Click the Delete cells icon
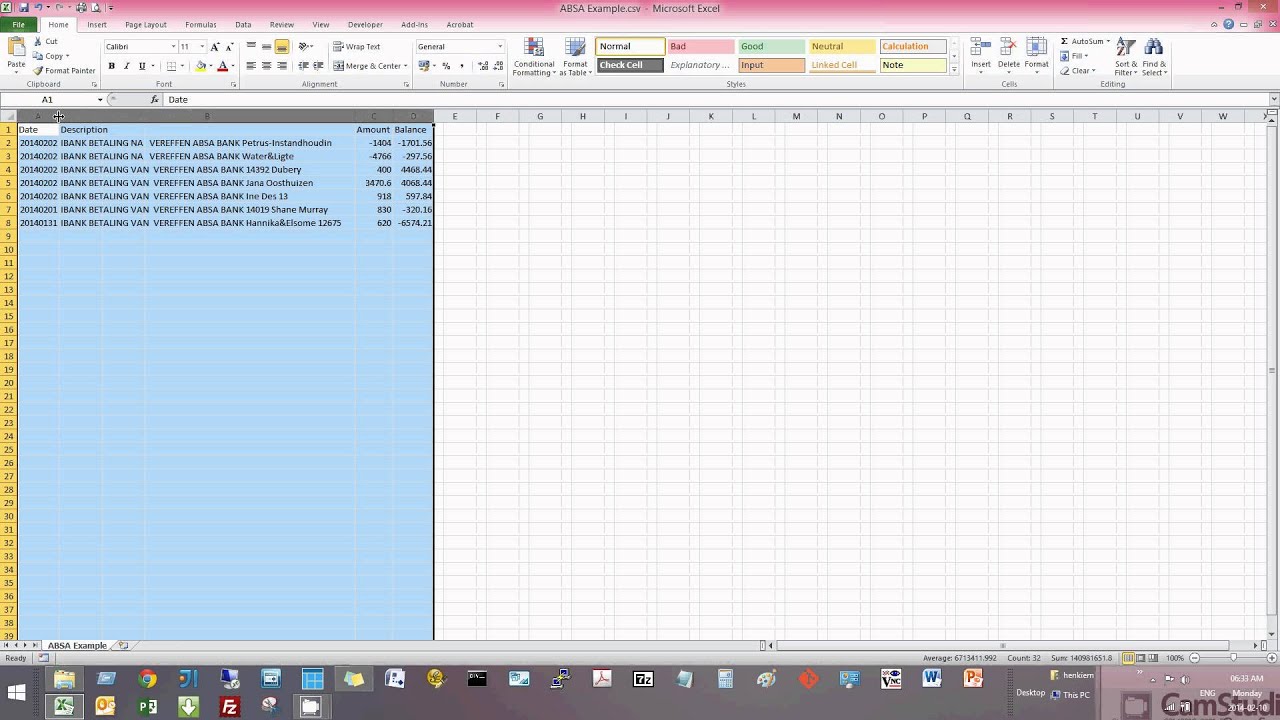1280x720 pixels. coord(1008,48)
